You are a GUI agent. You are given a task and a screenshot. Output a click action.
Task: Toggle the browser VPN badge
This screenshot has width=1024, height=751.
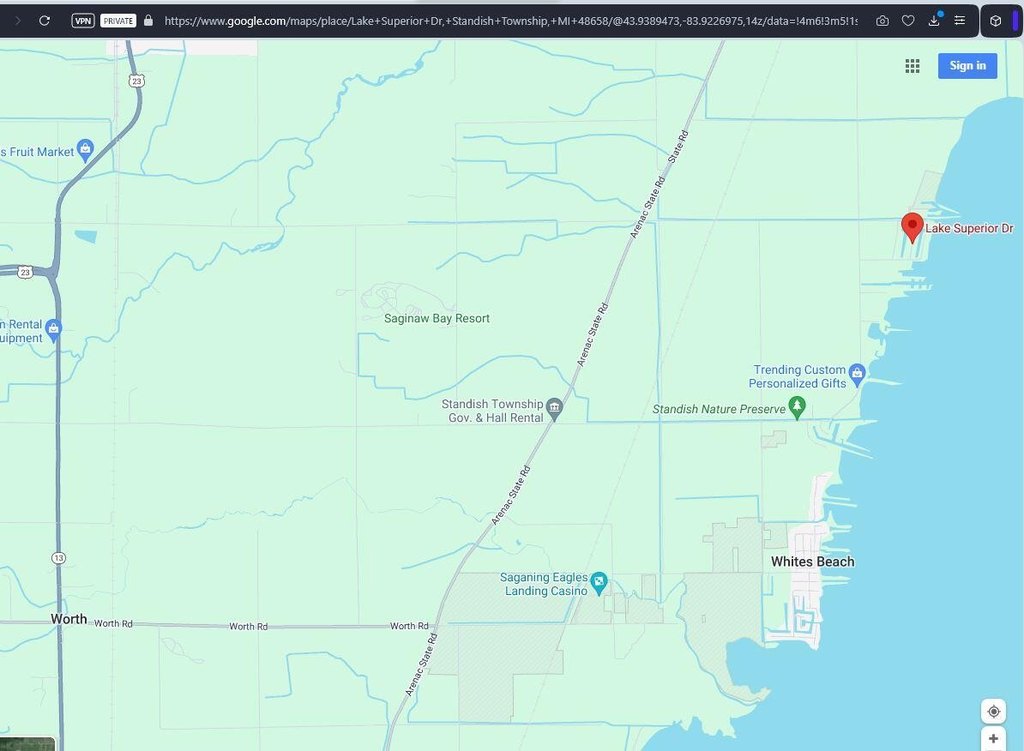pos(83,20)
